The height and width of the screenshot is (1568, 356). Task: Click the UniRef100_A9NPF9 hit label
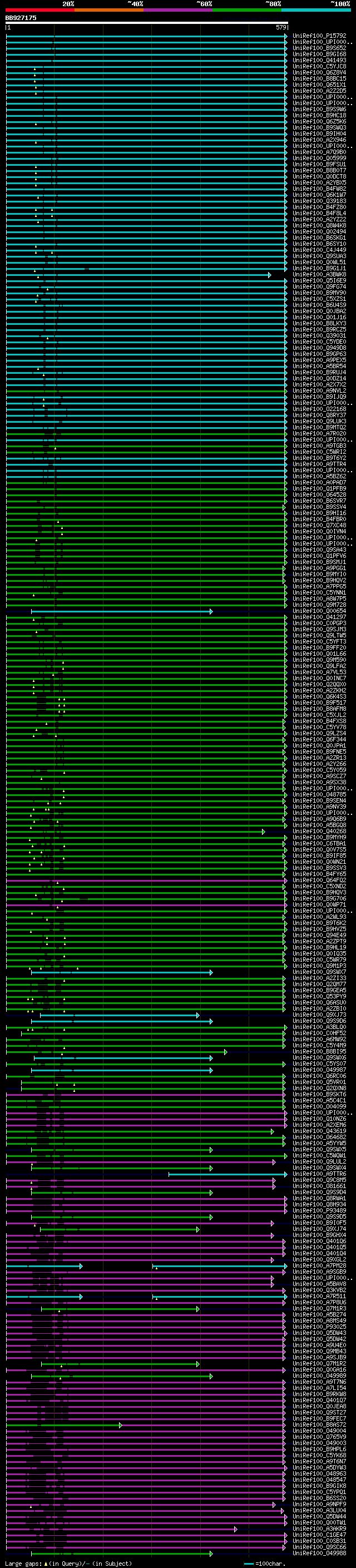(x=319, y=1505)
